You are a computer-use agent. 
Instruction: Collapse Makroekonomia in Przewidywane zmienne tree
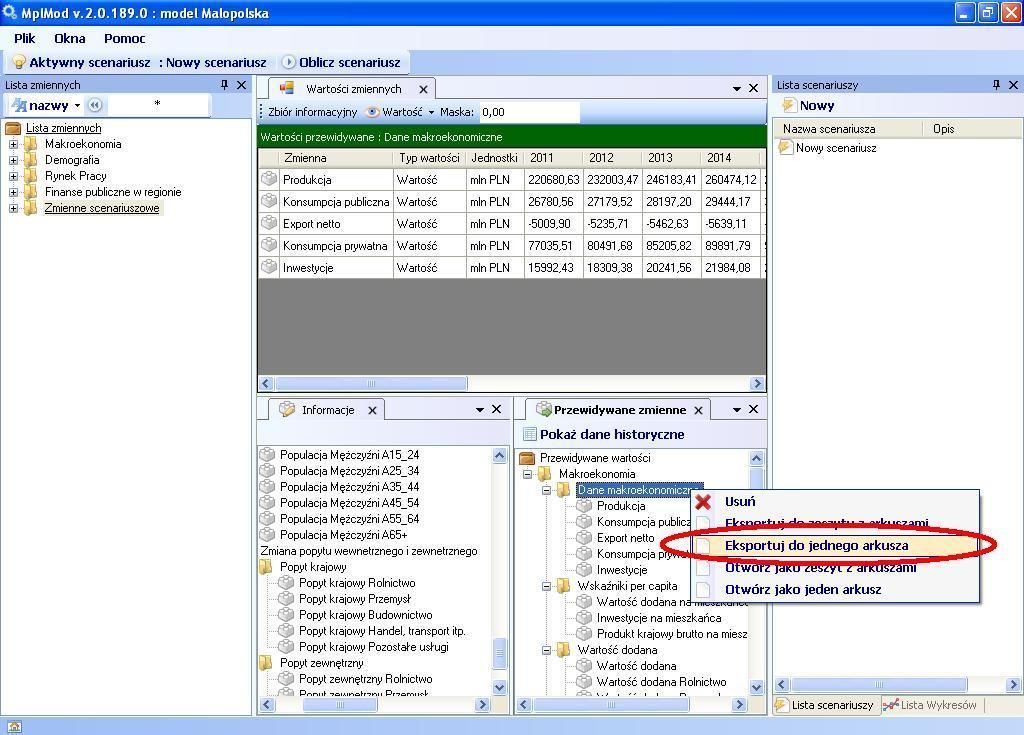(527, 474)
